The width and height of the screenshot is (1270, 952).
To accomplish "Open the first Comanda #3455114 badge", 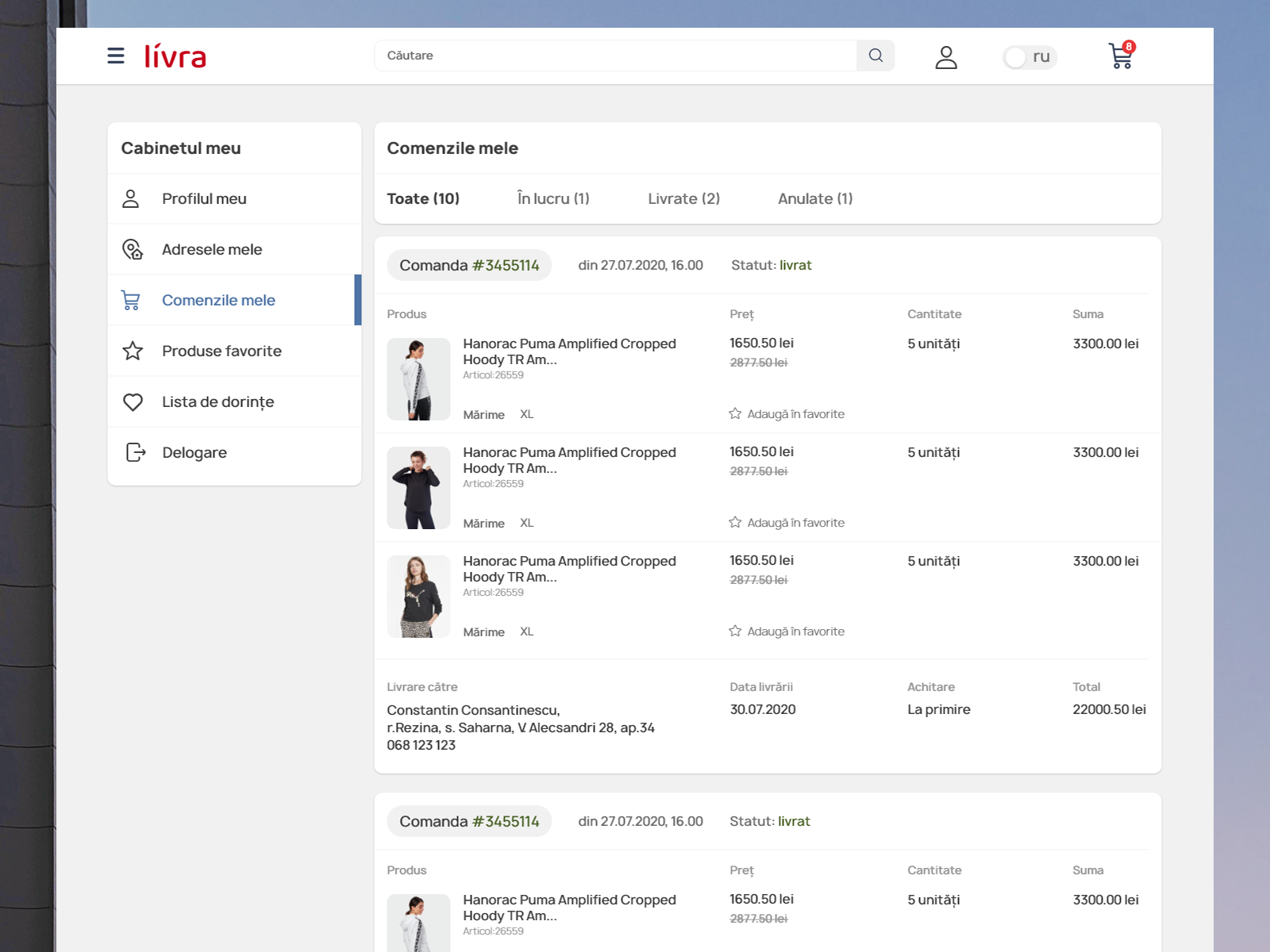I will point(469,265).
